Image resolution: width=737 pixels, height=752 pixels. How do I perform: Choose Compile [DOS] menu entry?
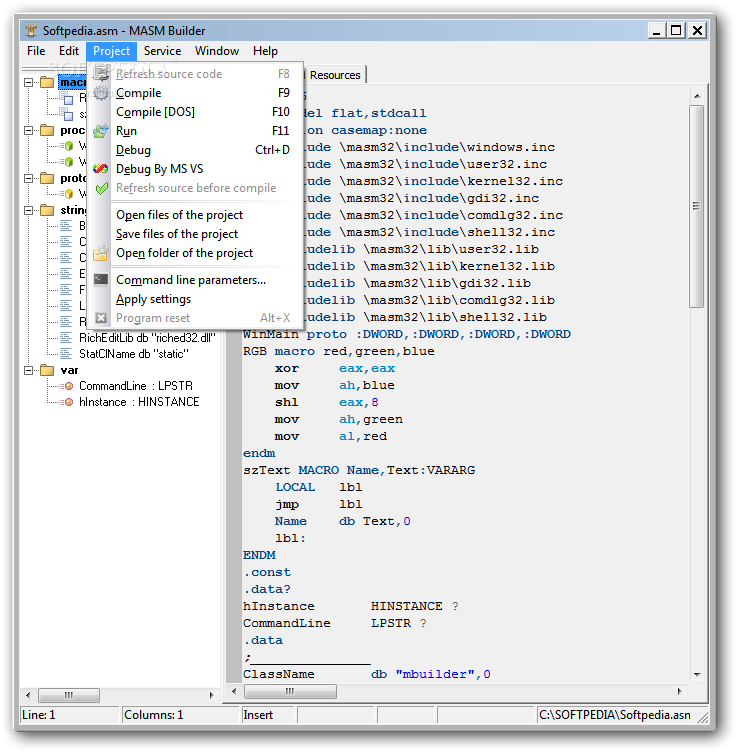pyautogui.click(x=196, y=112)
